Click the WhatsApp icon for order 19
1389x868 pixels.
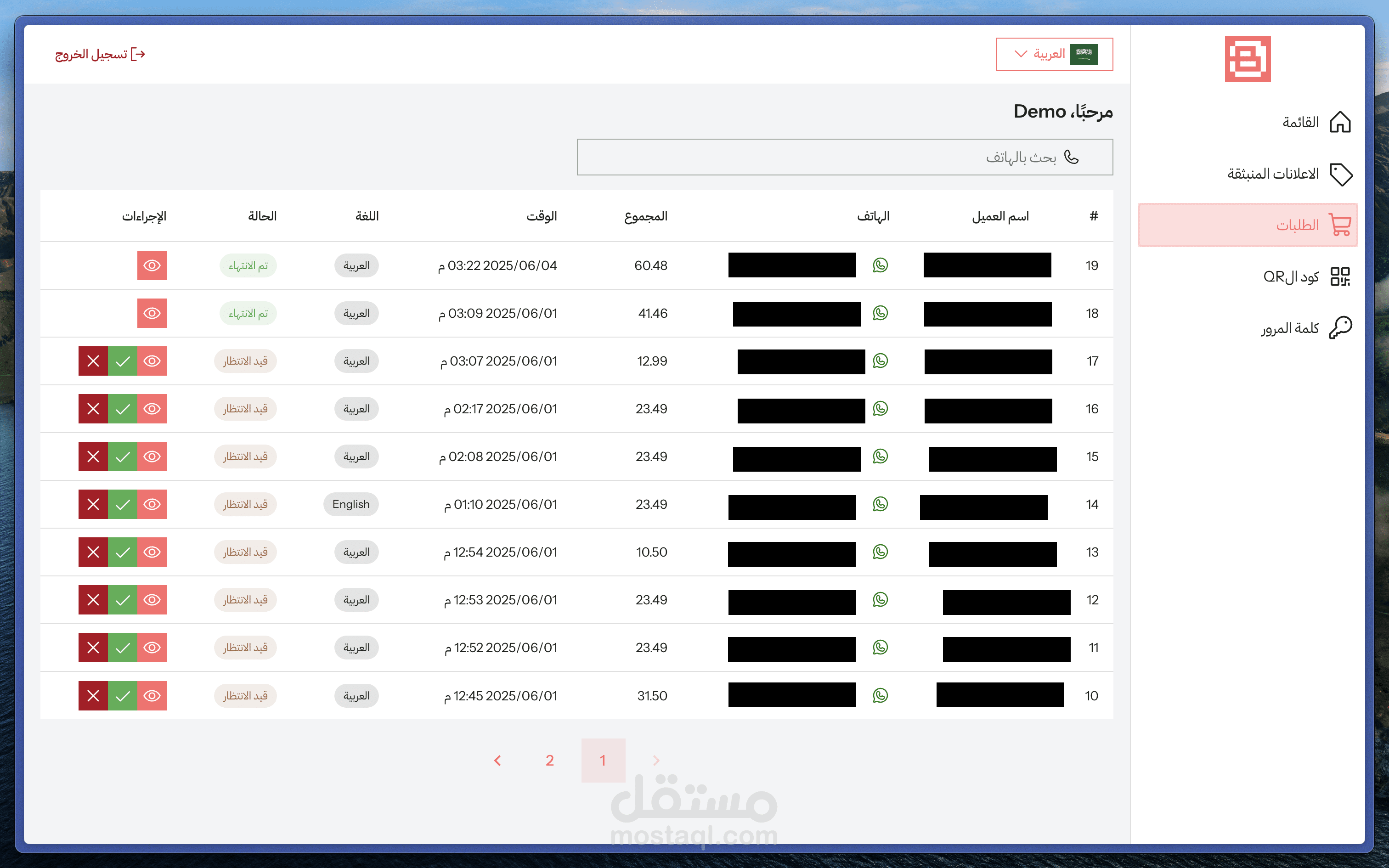pyautogui.click(x=880, y=265)
